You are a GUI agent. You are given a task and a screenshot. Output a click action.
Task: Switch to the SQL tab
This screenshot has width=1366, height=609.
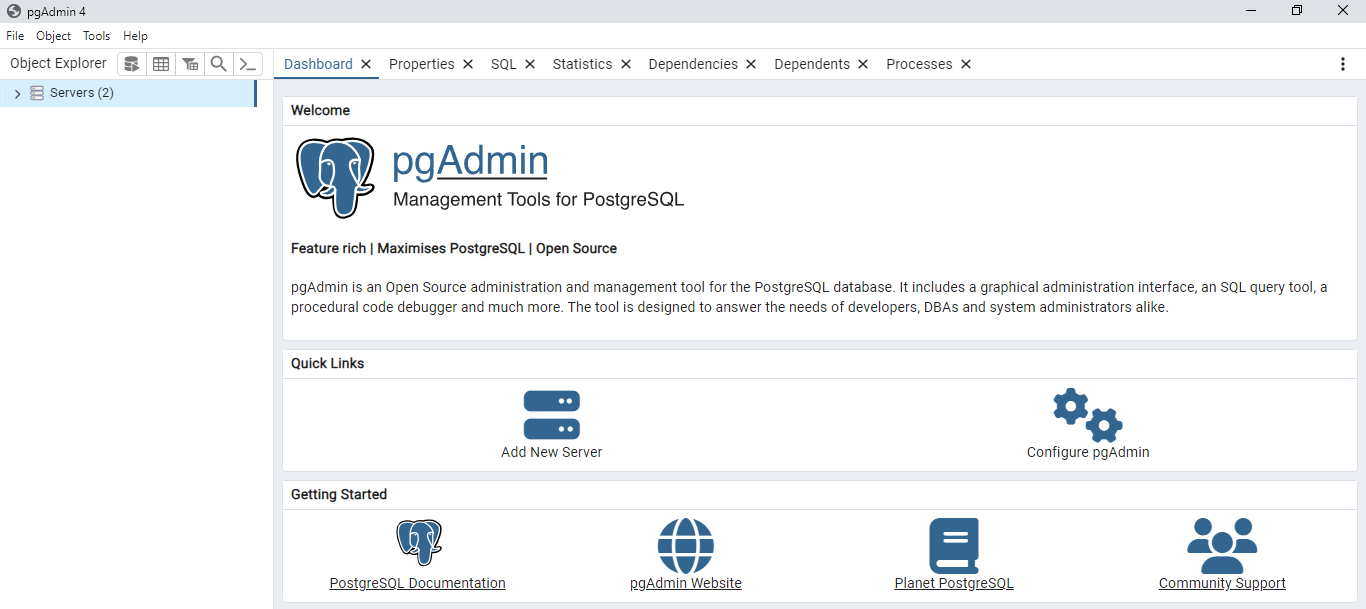(x=504, y=64)
